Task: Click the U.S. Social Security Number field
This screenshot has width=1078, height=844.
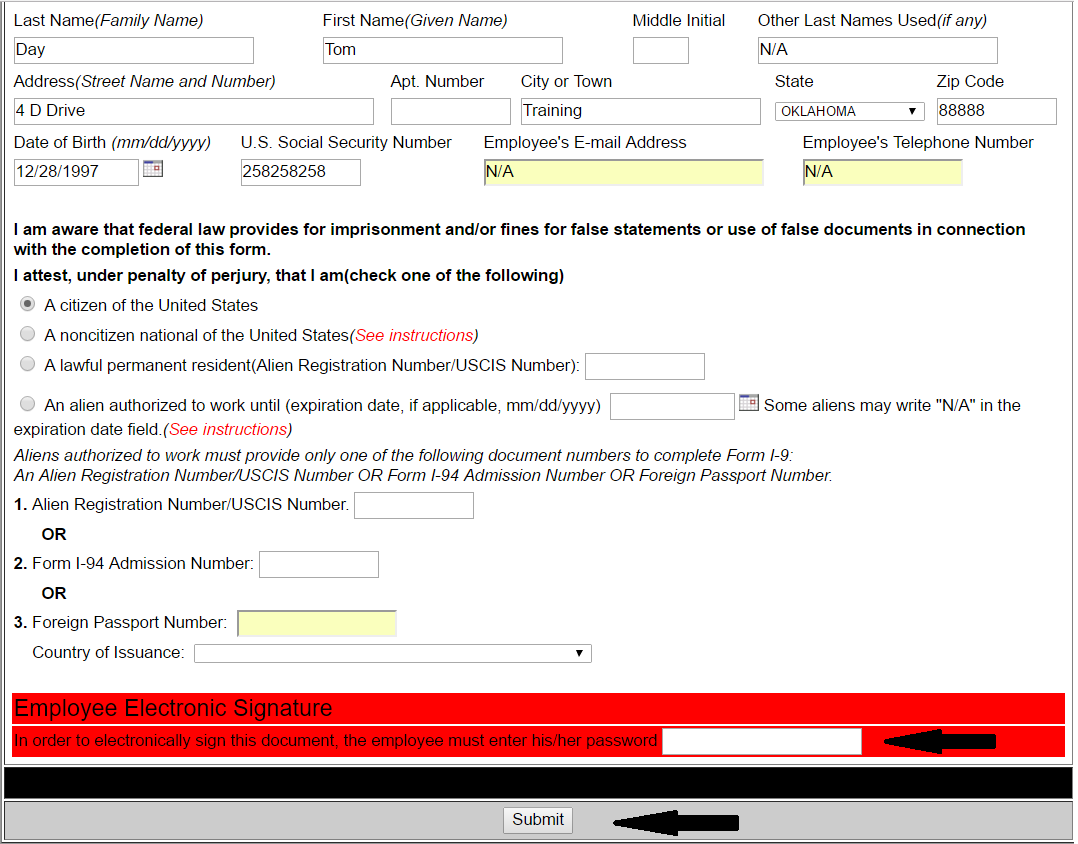Action: [x=299, y=171]
